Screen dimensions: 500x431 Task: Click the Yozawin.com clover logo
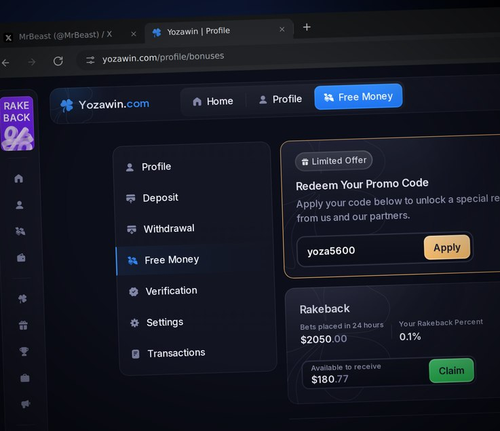[105, 105]
